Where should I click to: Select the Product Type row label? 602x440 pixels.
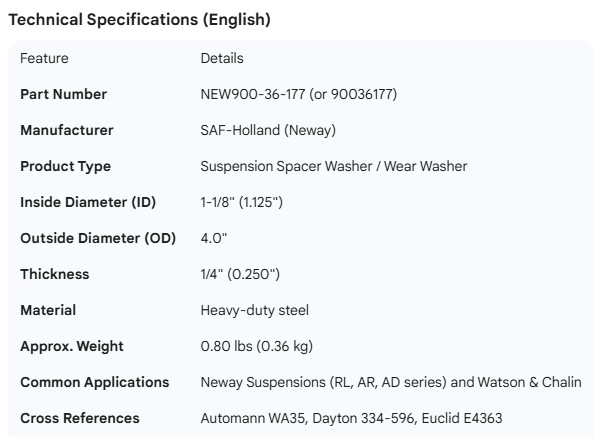point(66,166)
